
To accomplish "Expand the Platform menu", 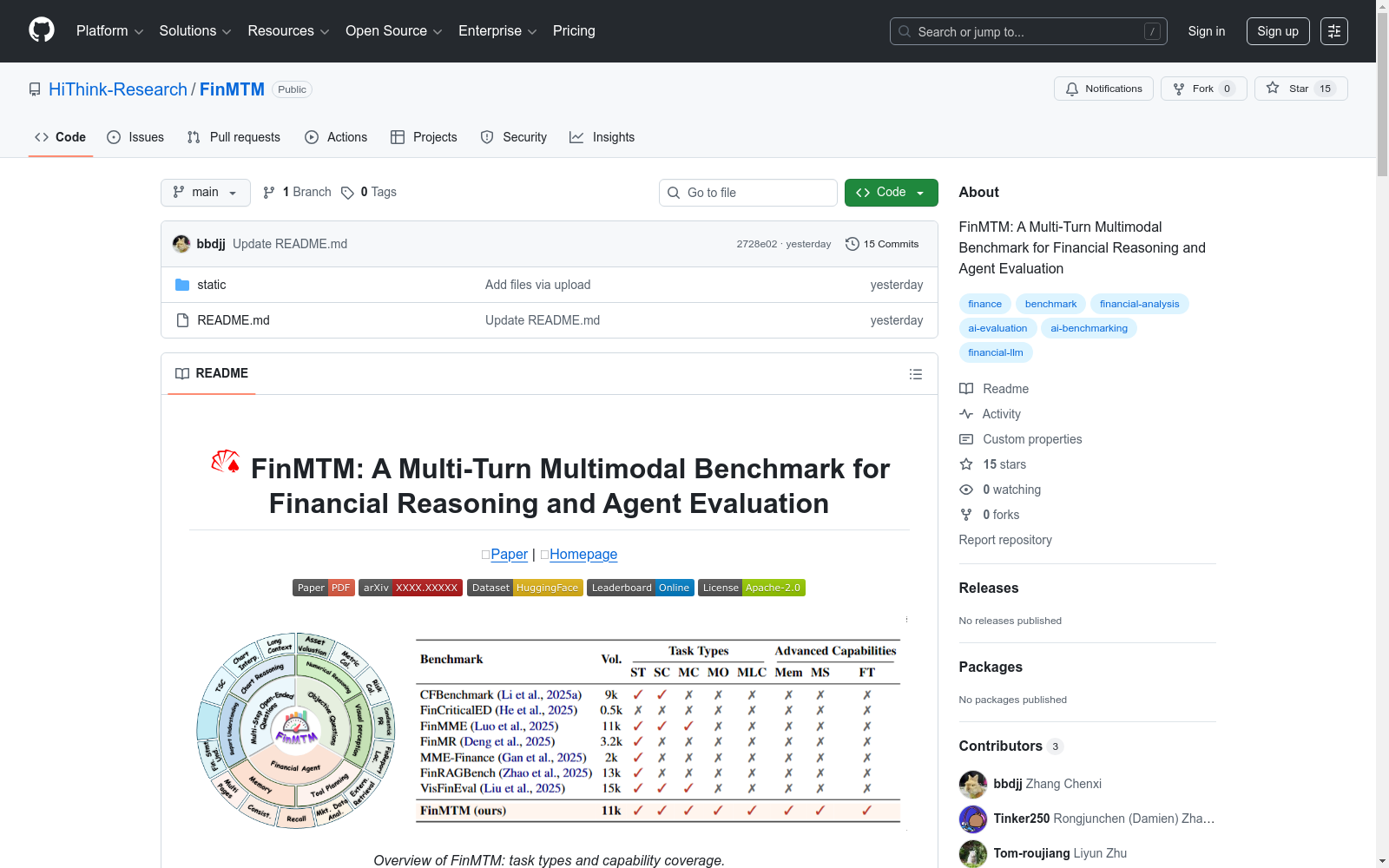I will coord(109,31).
